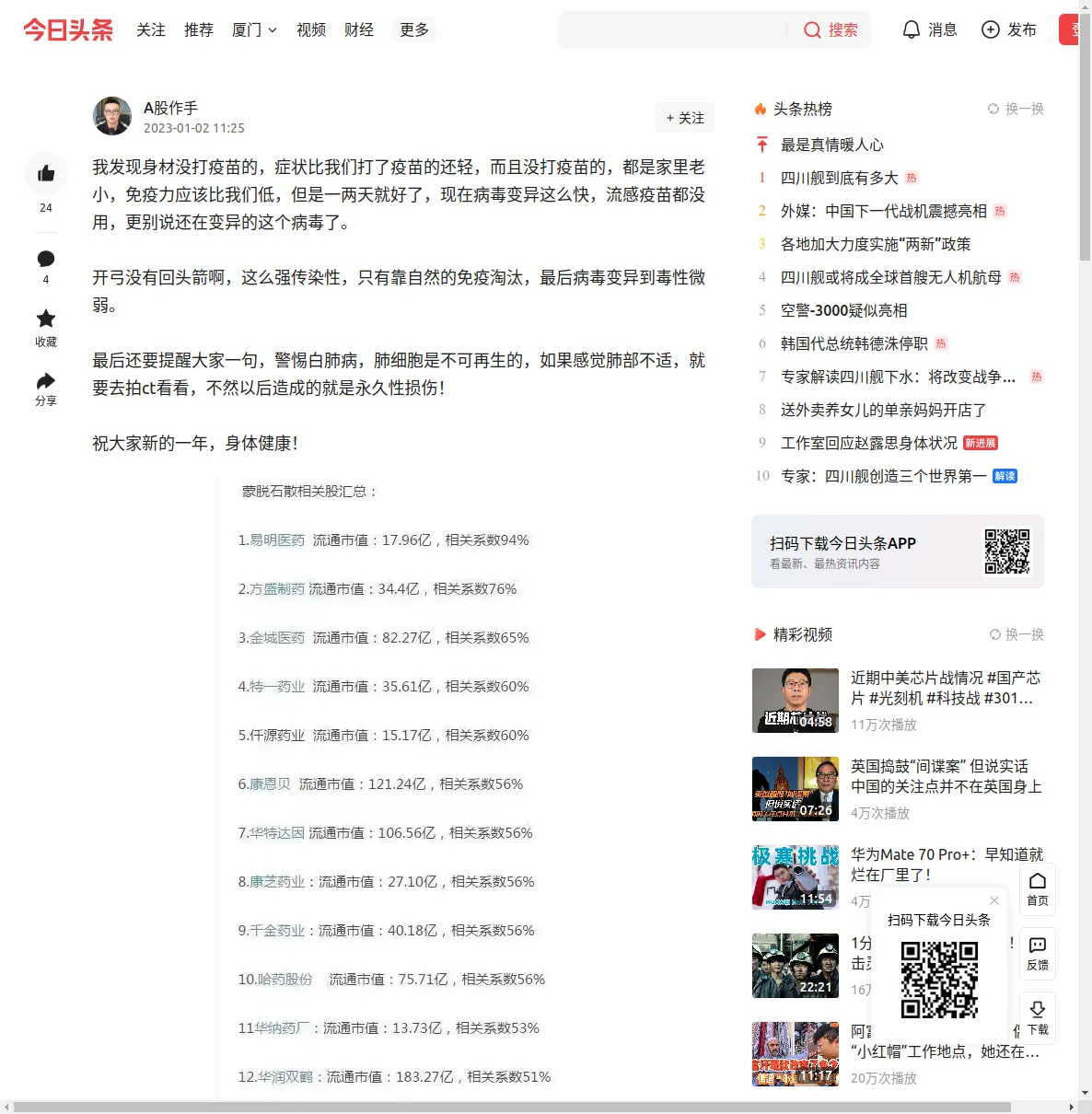Play video thumbnail with 11:54 duration

(x=796, y=877)
